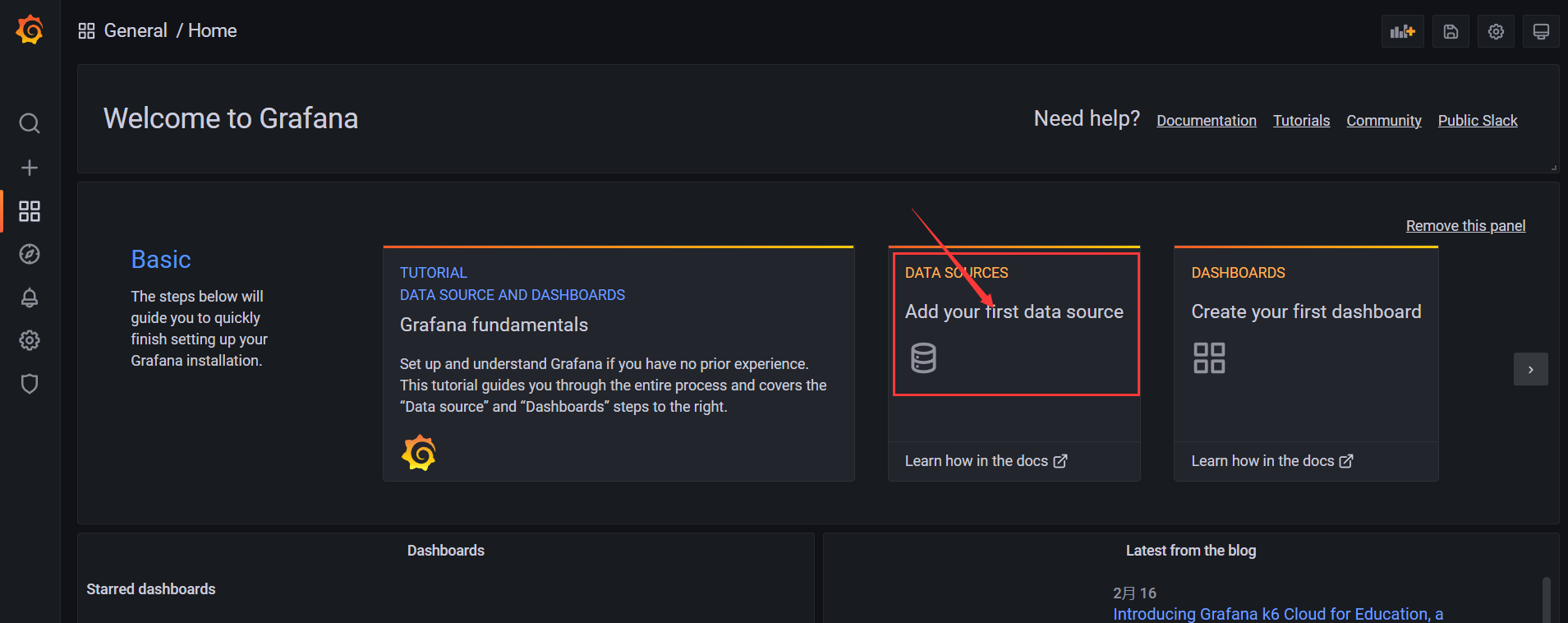
Task: Open the Server Admin shield icon
Action: pos(30,384)
